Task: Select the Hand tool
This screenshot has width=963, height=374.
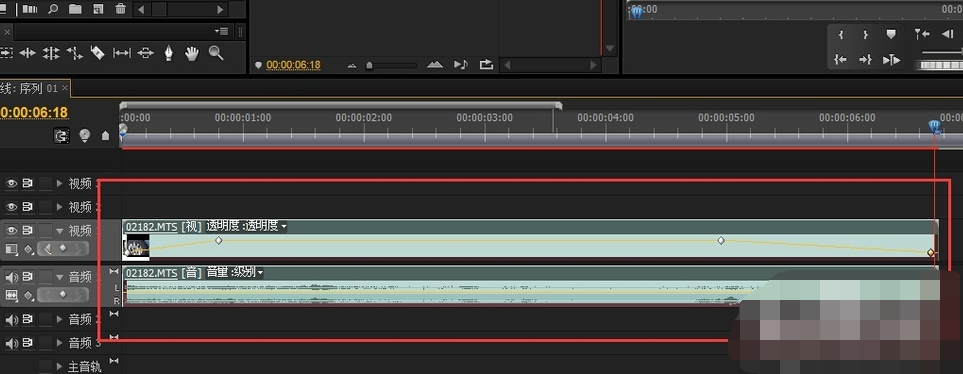Action: [x=192, y=53]
